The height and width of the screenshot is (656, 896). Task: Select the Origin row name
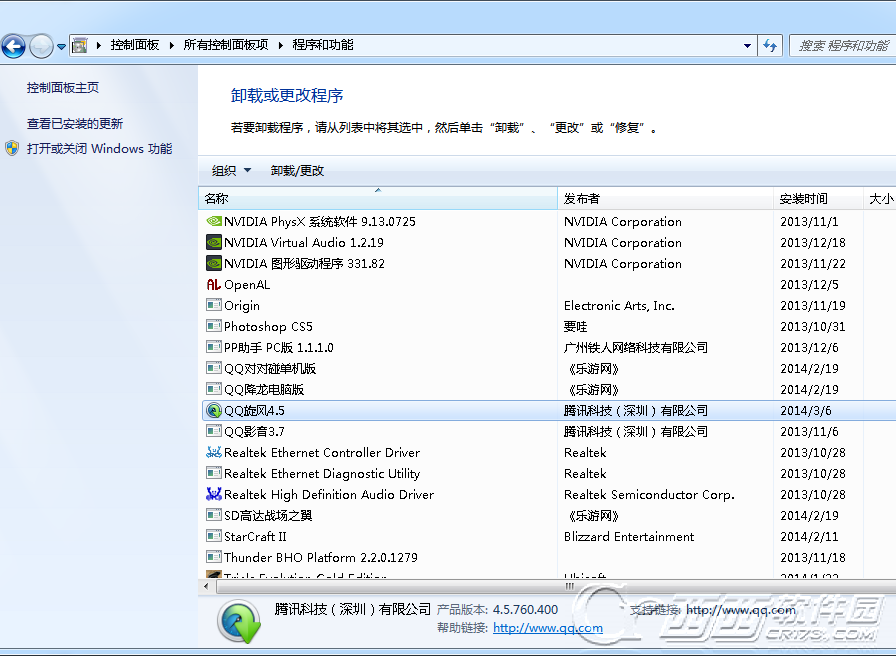[x=242, y=306]
